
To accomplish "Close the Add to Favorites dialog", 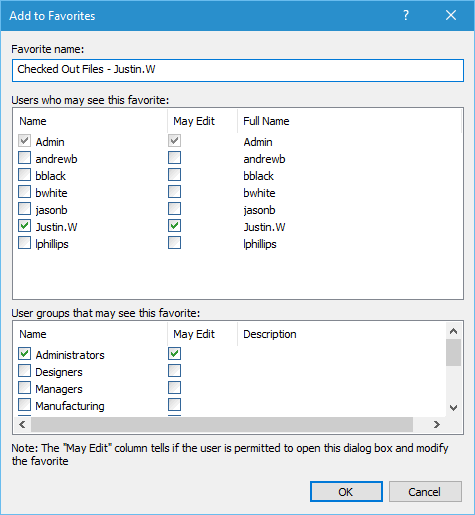I will [x=451, y=15].
